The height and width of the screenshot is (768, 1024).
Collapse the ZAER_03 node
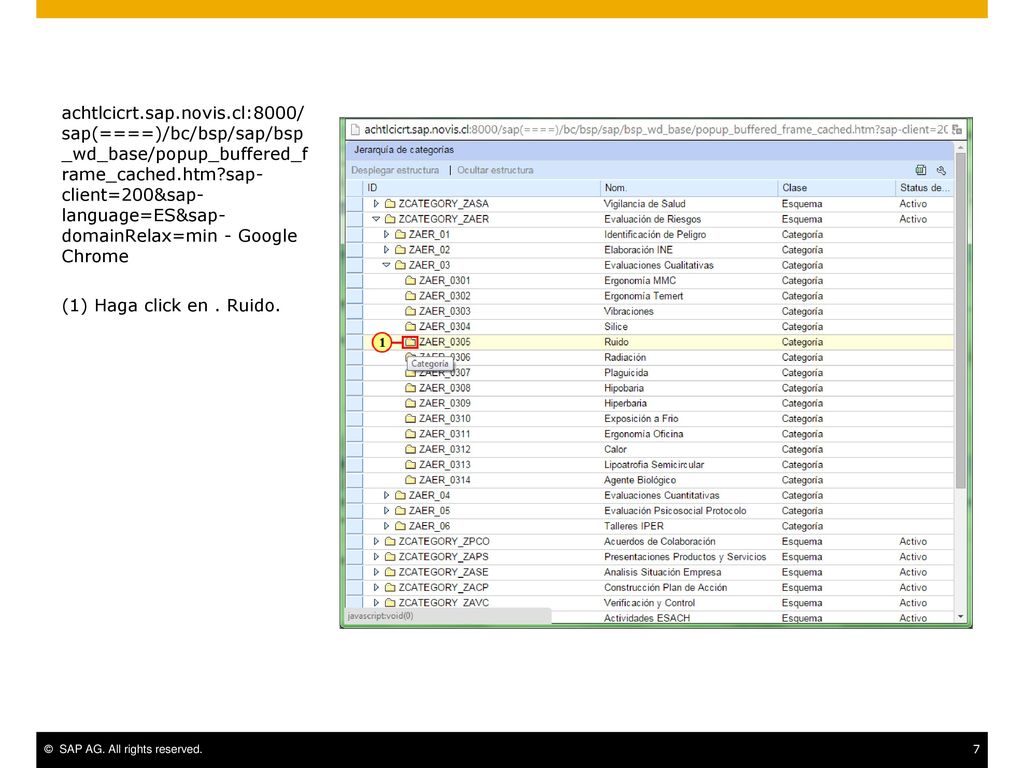pyautogui.click(x=387, y=265)
